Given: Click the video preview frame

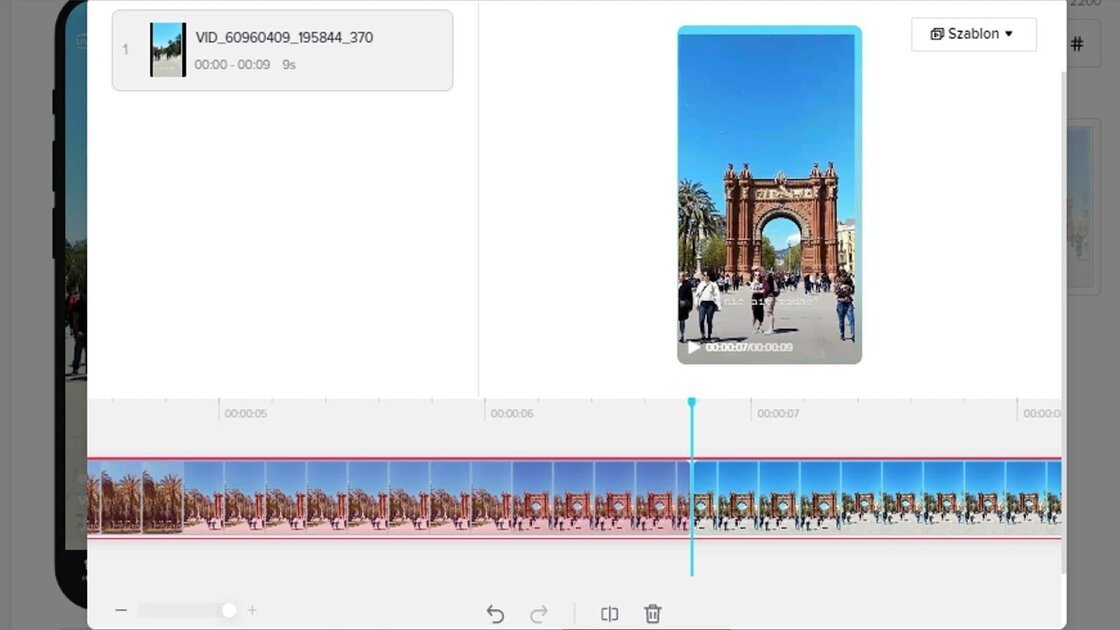Looking at the screenshot, I should tap(768, 190).
